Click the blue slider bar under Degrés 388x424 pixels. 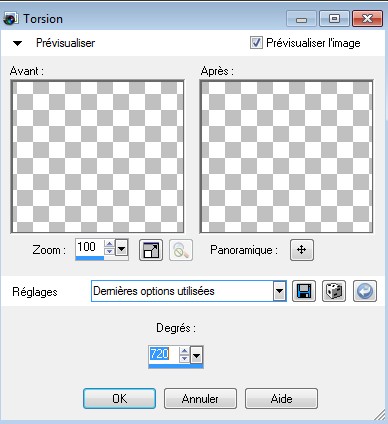click(x=176, y=366)
